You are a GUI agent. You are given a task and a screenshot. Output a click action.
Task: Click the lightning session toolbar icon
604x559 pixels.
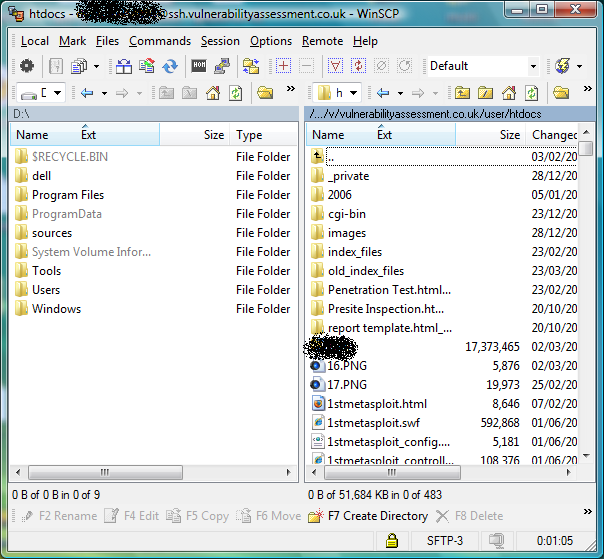tap(562, 66)
